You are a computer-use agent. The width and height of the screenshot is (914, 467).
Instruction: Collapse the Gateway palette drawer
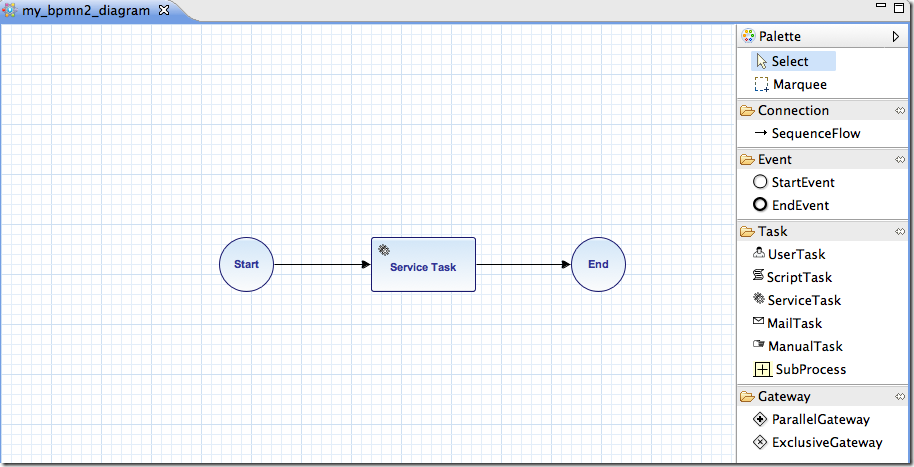(x=775, y=396)
